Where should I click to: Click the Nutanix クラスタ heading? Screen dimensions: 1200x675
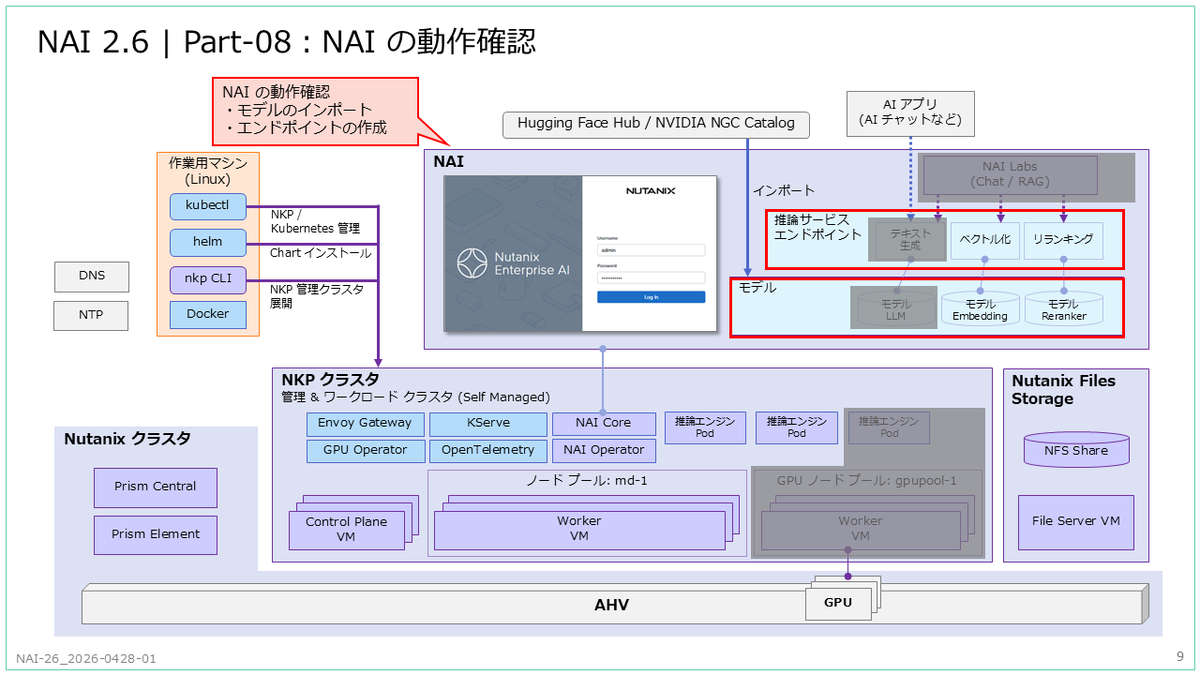coord(127,439)
